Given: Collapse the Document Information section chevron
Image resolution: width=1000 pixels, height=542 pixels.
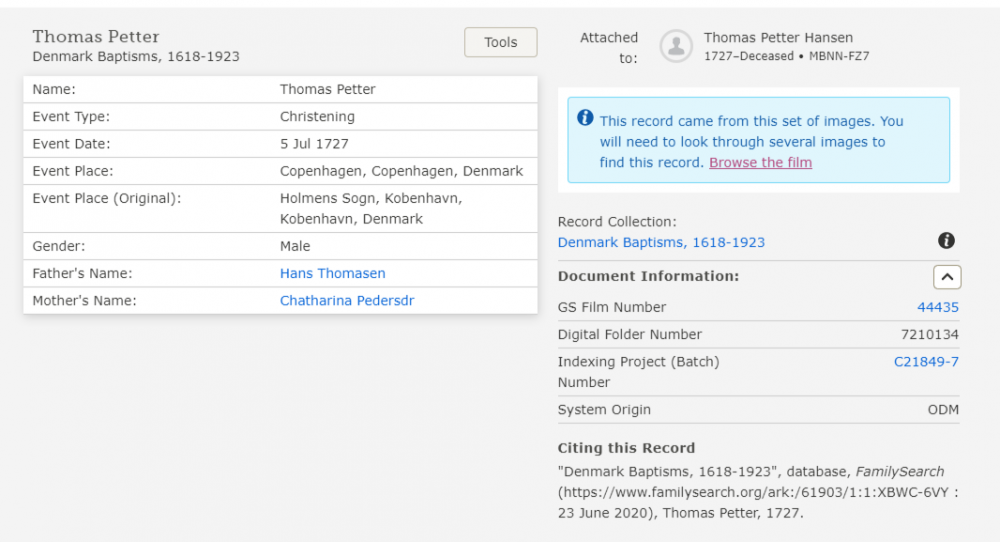Looking at the screenshot, I should (946, 277).
